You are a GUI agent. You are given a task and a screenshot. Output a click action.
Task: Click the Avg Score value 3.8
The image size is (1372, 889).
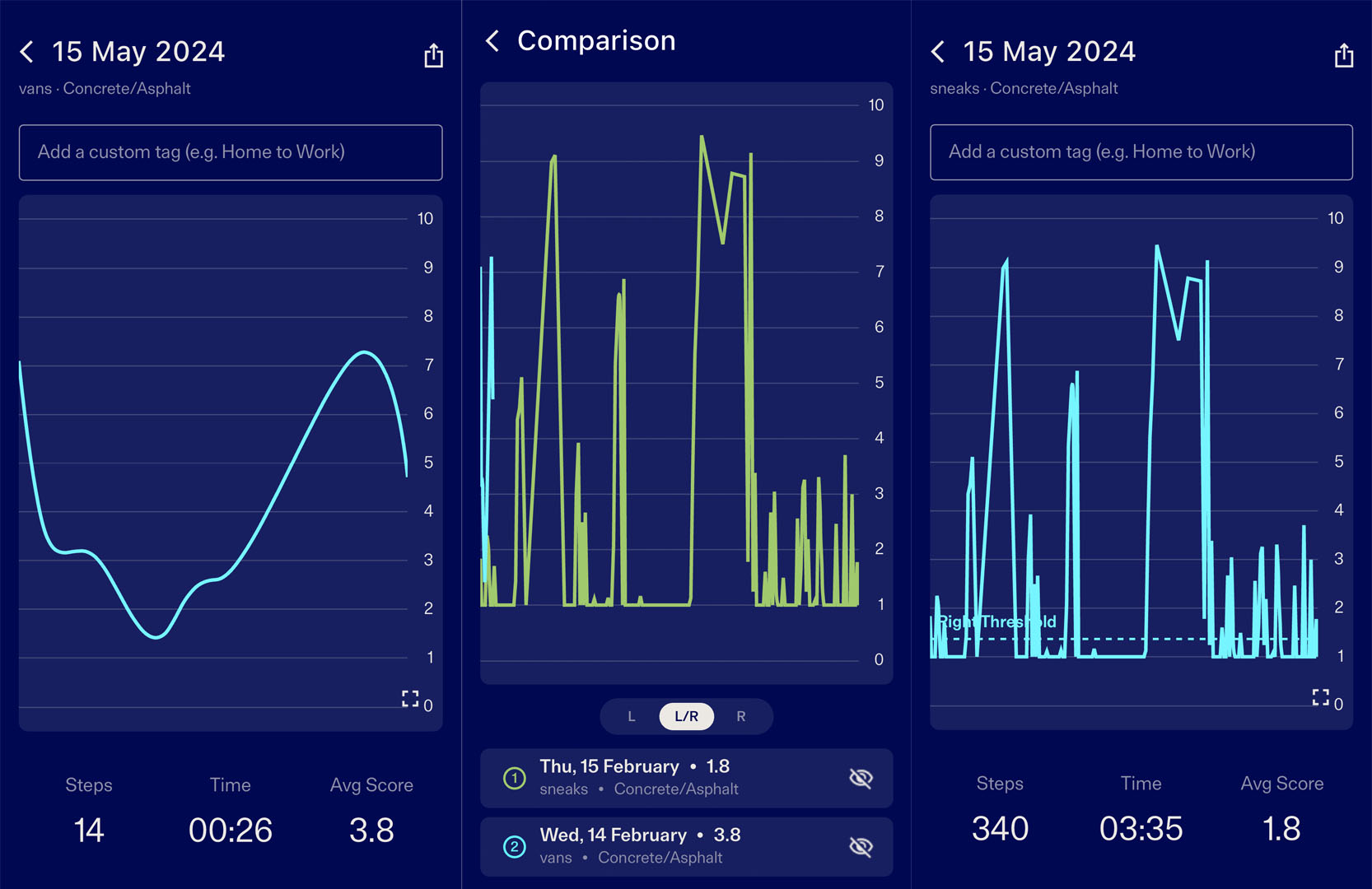pyautogui.click(x=371, y=830)
